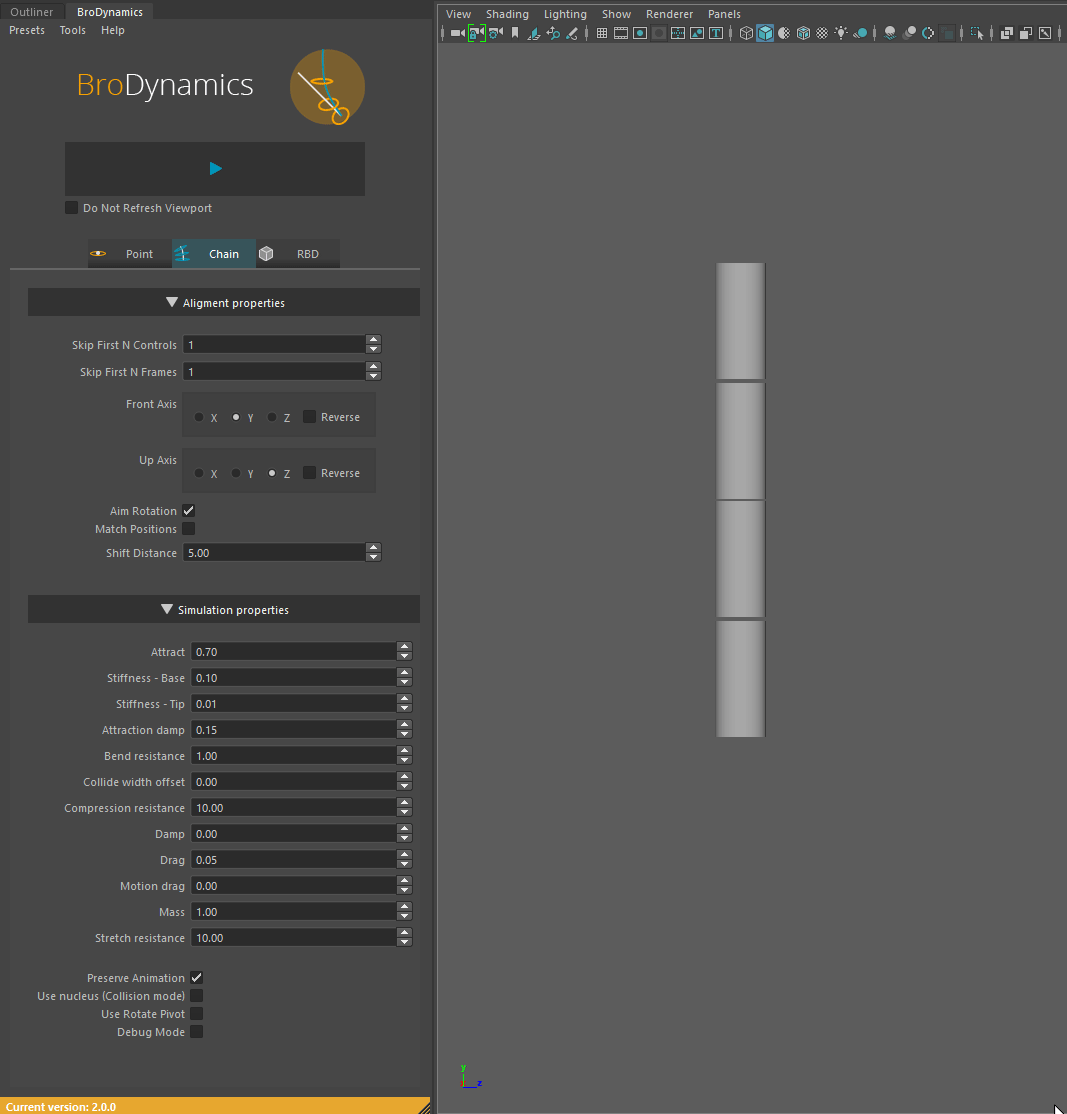Viewport: 1067px width, 1114px height.
Task: Select Front Axis Z radio button
Action: pyautogui.click(x=272, y=417)
